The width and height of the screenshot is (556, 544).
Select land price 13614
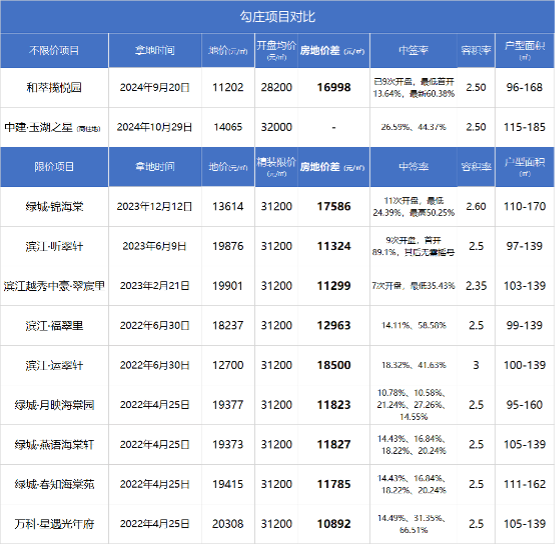coord(228,206)
